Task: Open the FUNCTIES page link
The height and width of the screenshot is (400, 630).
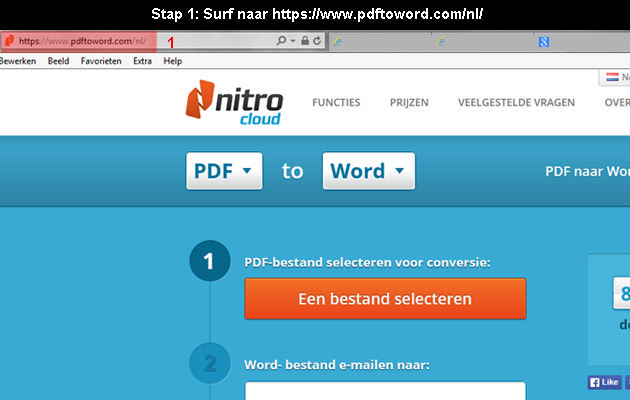Action: click(x=336, y=103)
